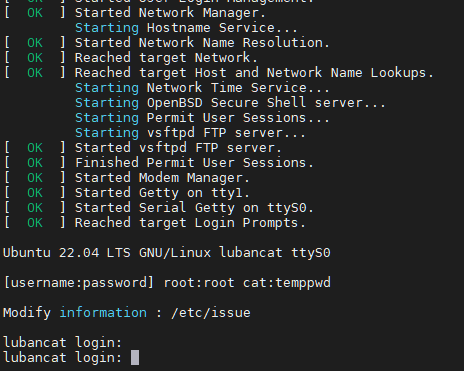
Task: Click the 'Starting OpenBSD Secure Shell server...' line
Action: [230, 103]
